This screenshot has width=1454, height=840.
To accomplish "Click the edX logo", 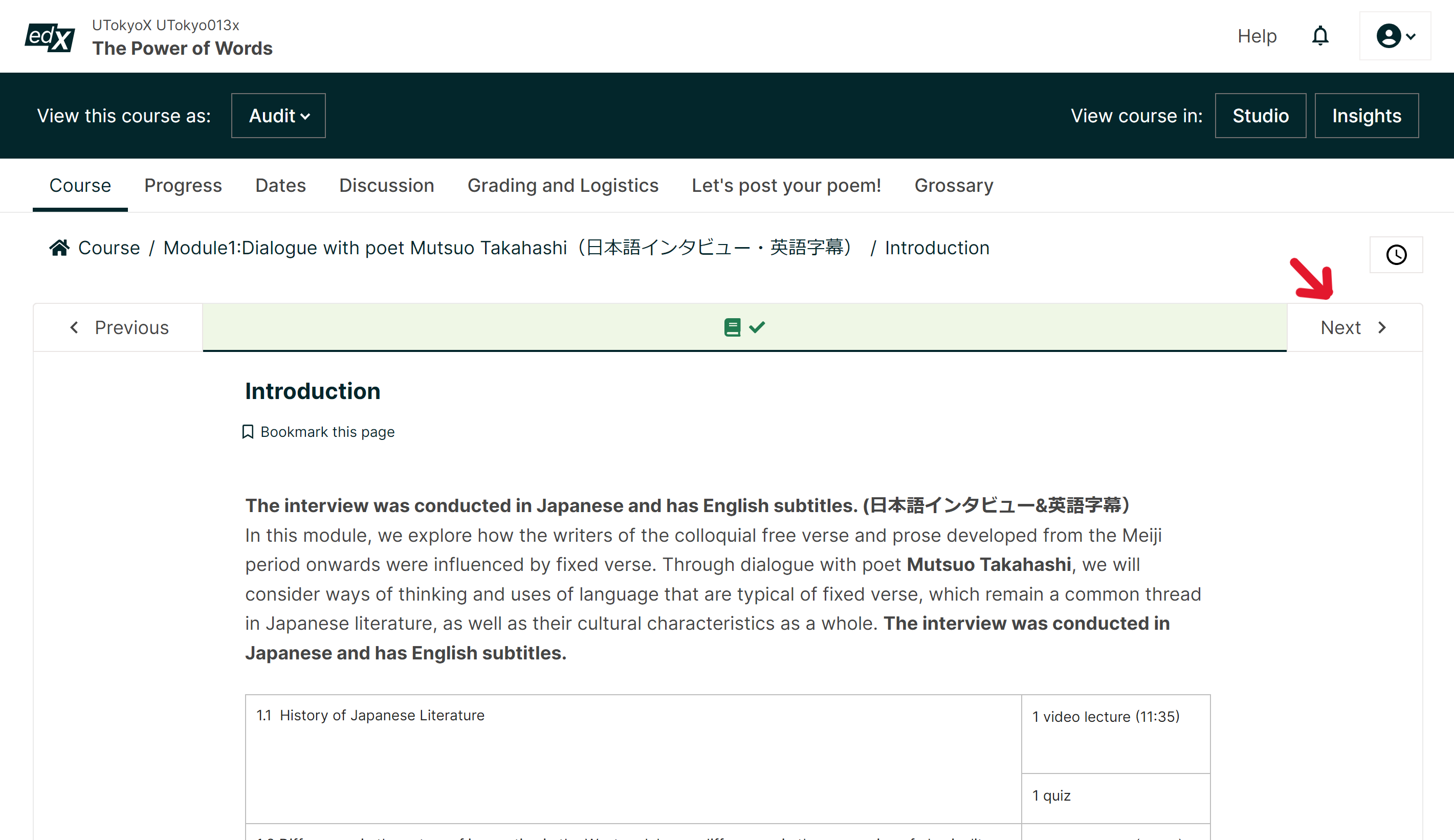I will click(x=50, y=37).
